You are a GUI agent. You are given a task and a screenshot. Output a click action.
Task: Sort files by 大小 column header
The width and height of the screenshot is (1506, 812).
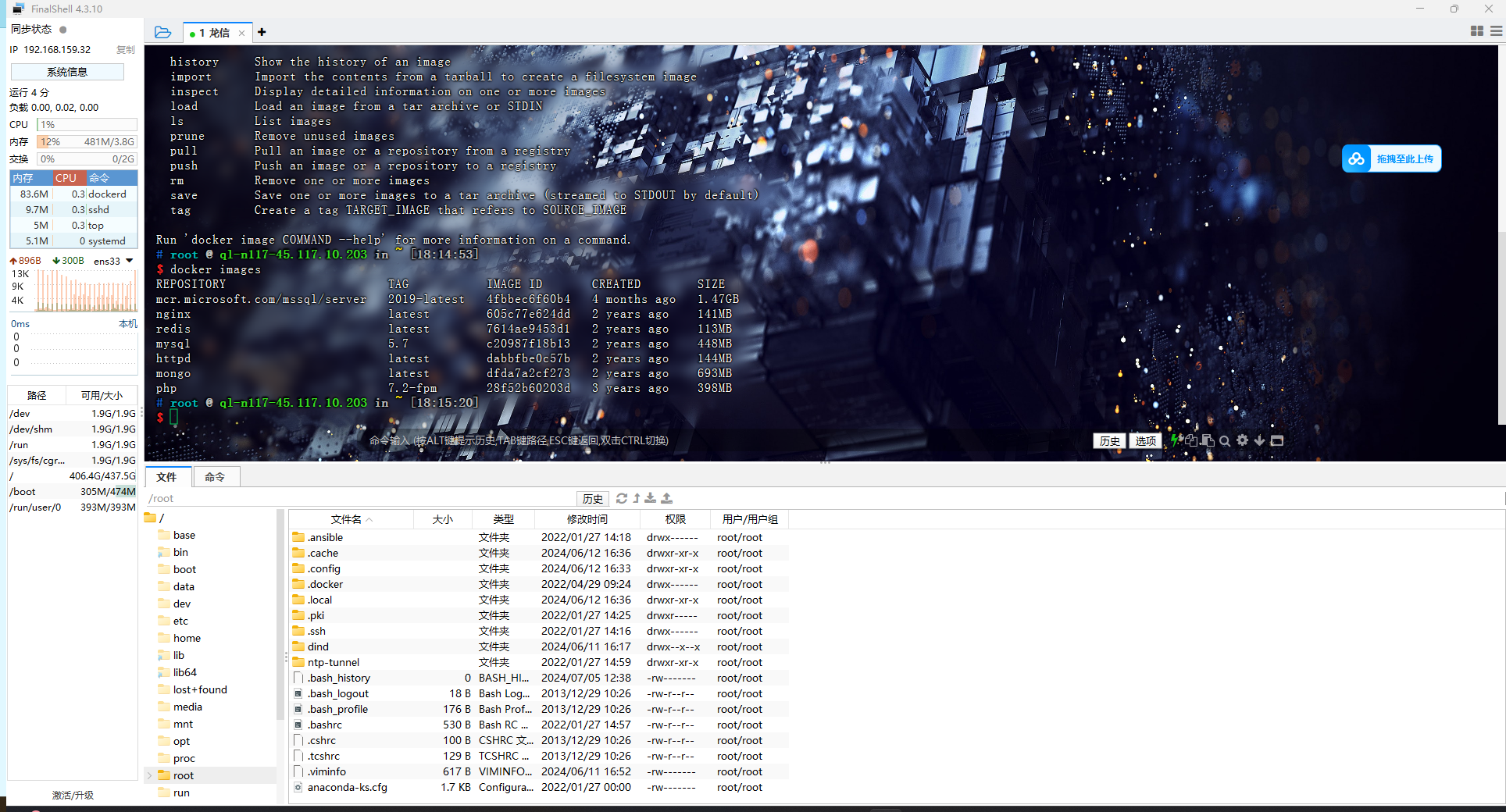pyautogui.click(x=443, y=519)
